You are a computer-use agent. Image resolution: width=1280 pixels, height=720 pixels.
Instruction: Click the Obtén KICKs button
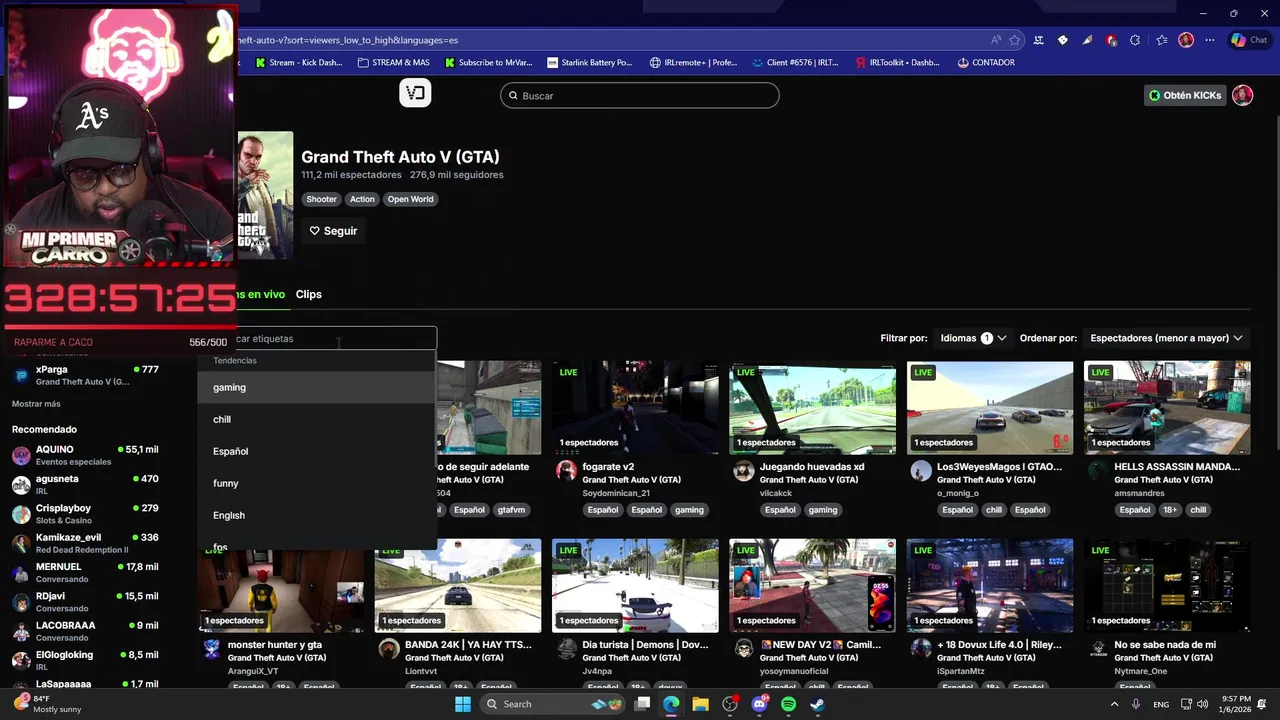pos(1185,95)
